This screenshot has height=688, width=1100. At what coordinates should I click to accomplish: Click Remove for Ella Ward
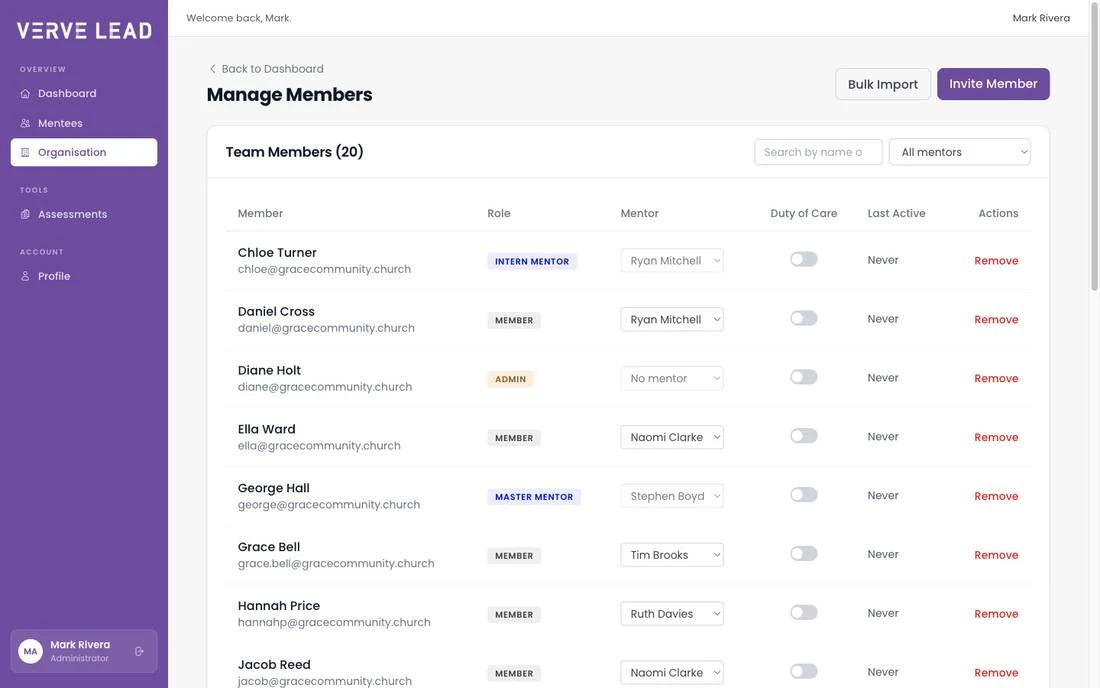point(995,437)
